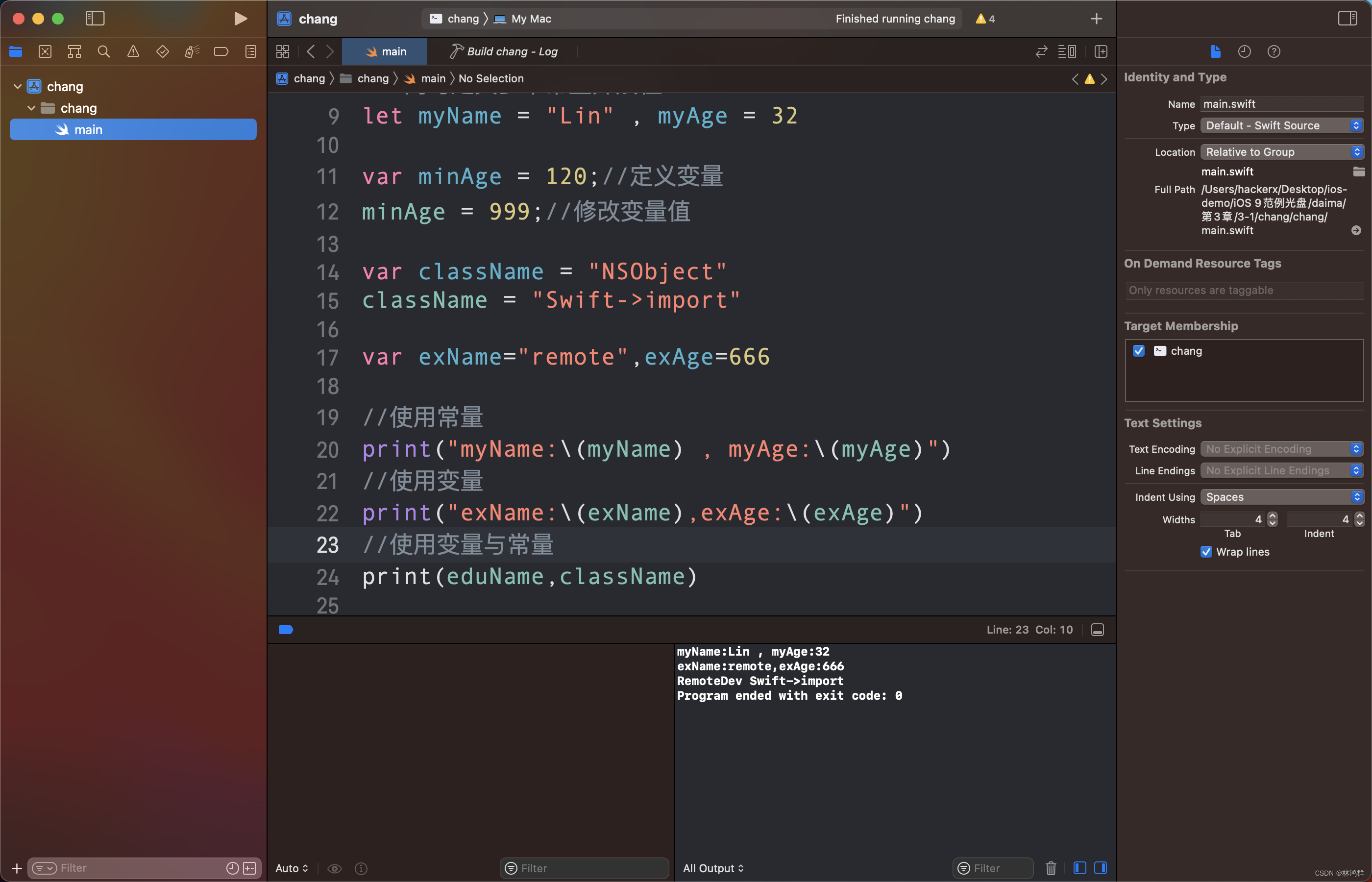Open the issues warning triangle in jump bar

click(1090, 79)
